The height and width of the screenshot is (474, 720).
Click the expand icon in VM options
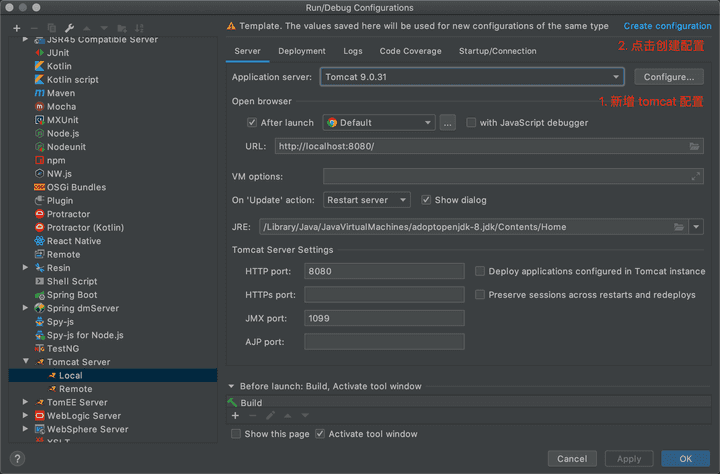[x=696, y=176]
